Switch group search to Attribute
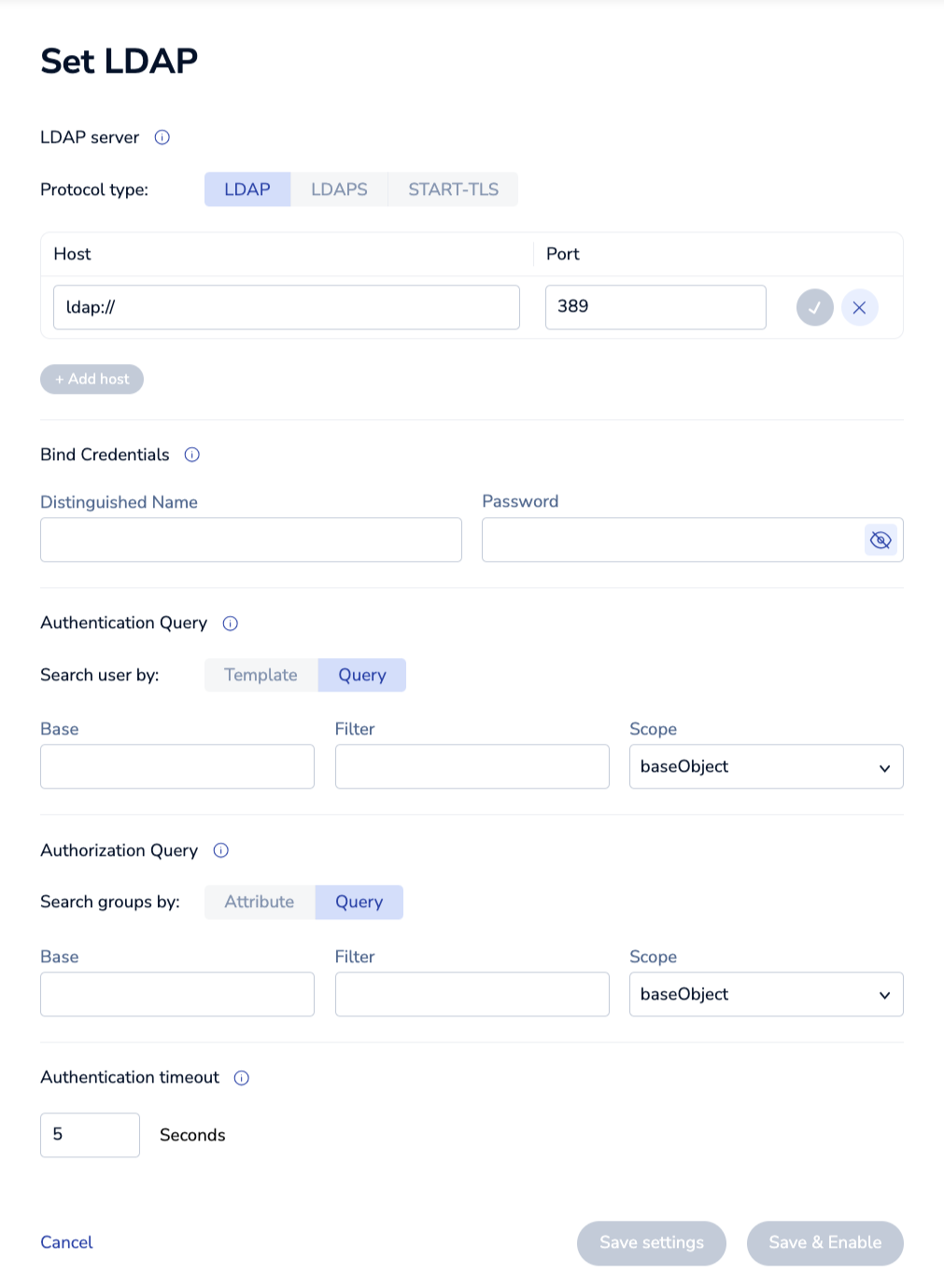 (x=259, y=902)
